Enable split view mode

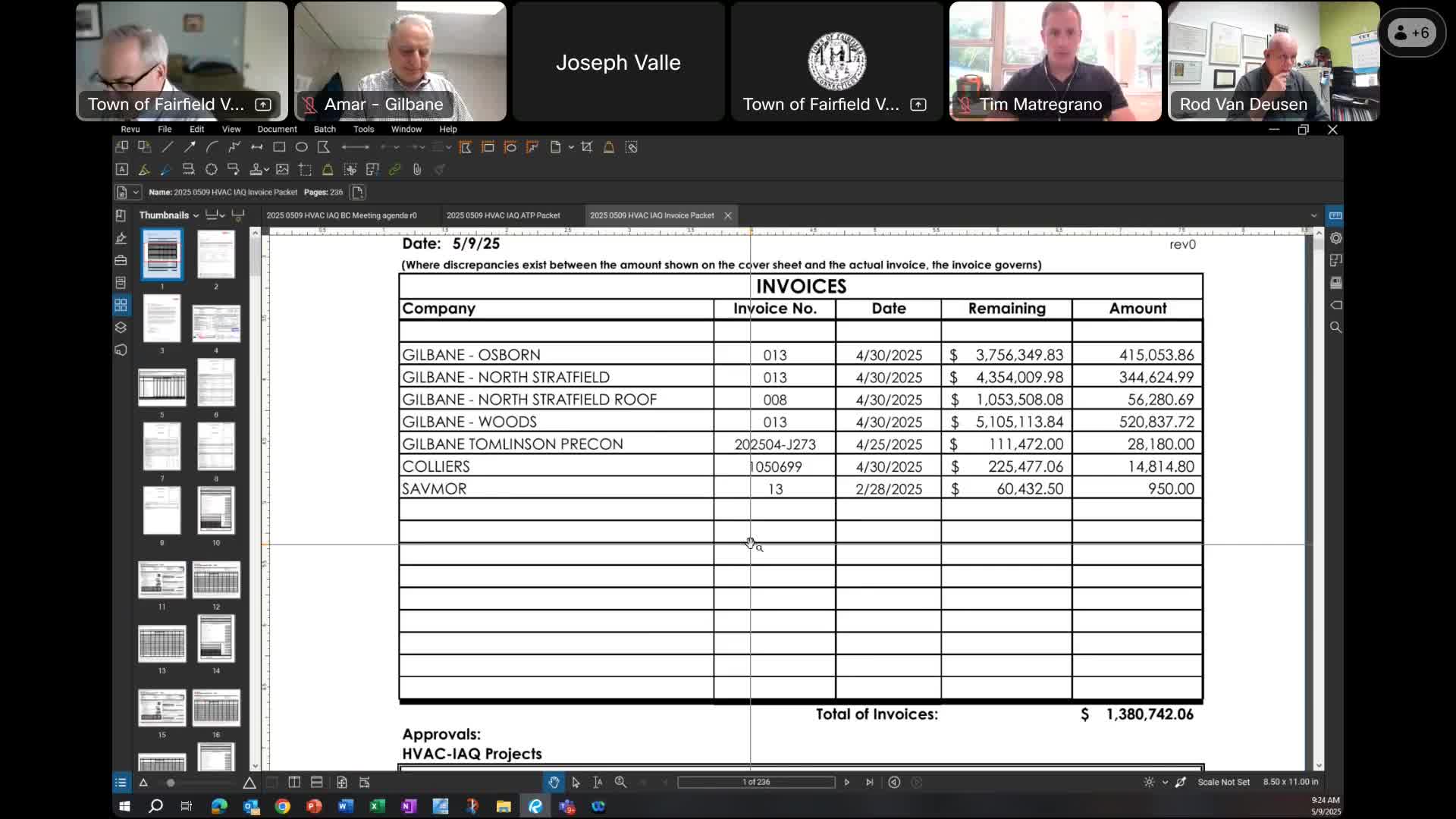coord(295,783)
